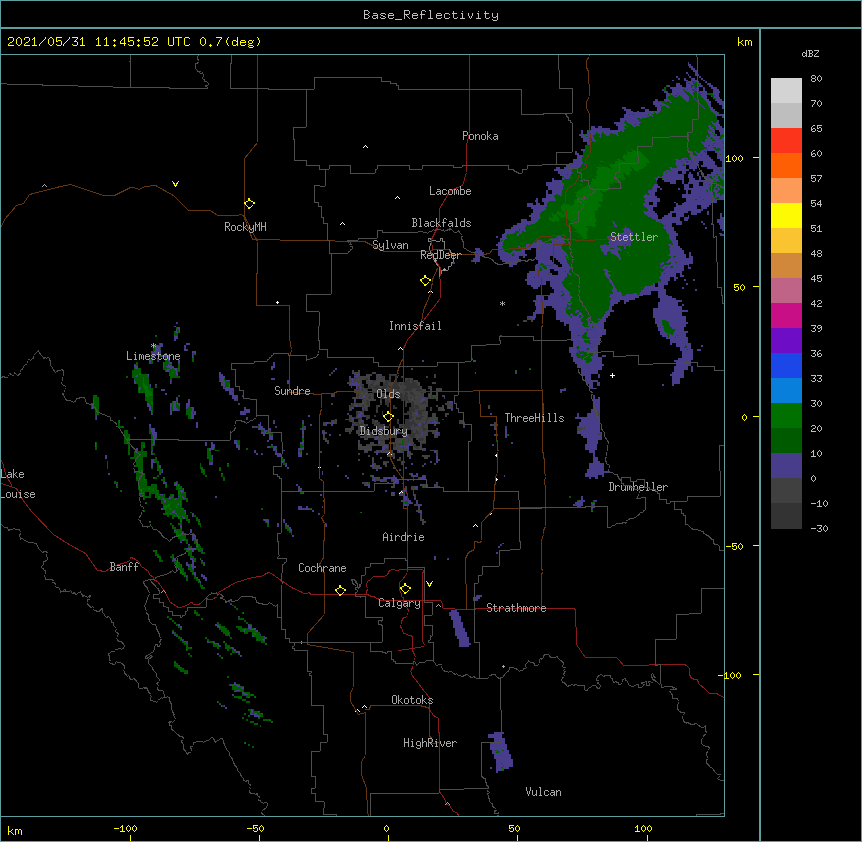This screenshot has height=842, width=862.
Task: Click the yellow diamond marker between Olds and Didsbury
Action: pyautogui.click(x=388, y=417)
